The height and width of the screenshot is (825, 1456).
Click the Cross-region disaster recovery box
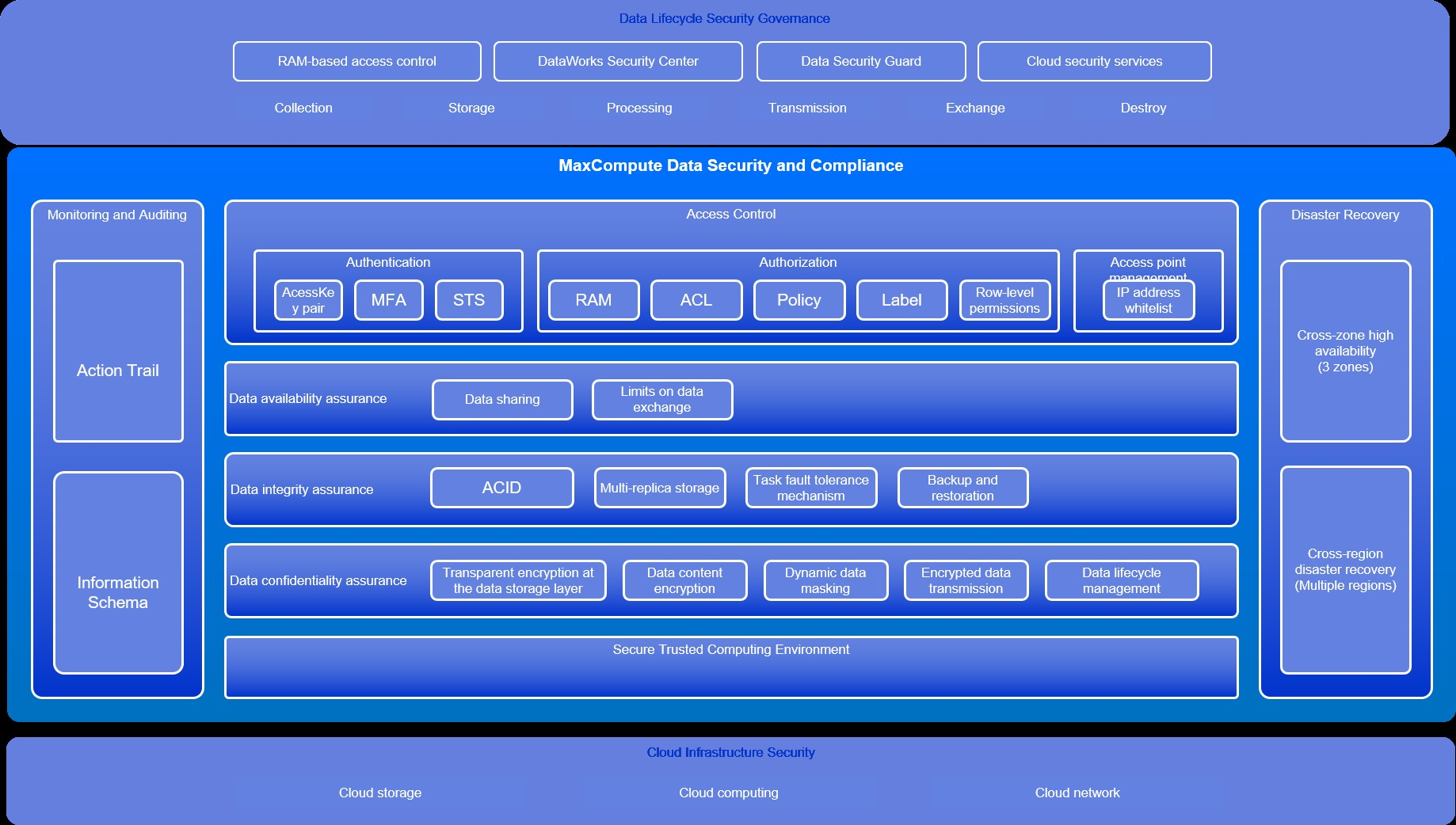point(1345,570)
